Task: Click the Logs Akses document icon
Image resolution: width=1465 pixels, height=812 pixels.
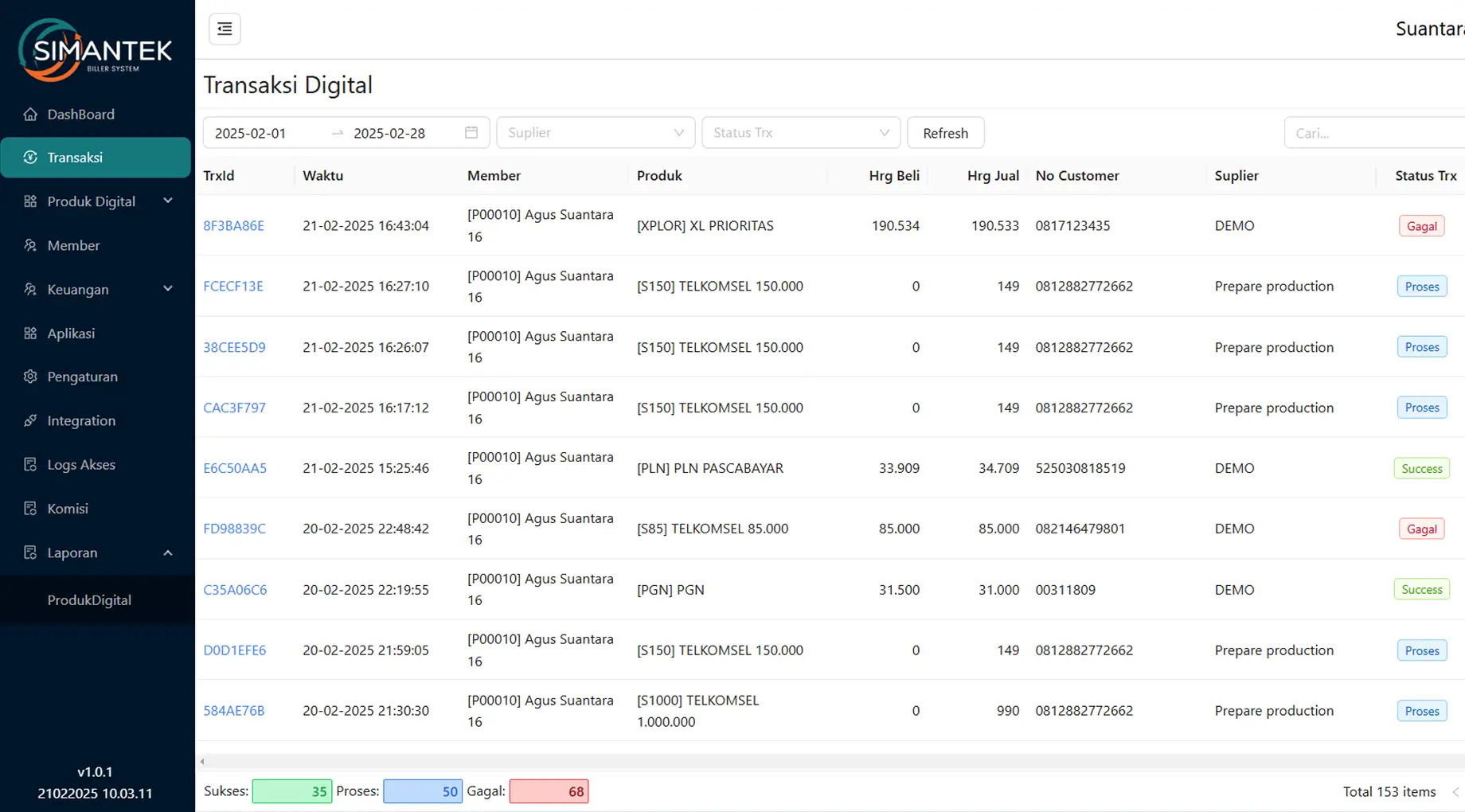Action: coord(30,464)
